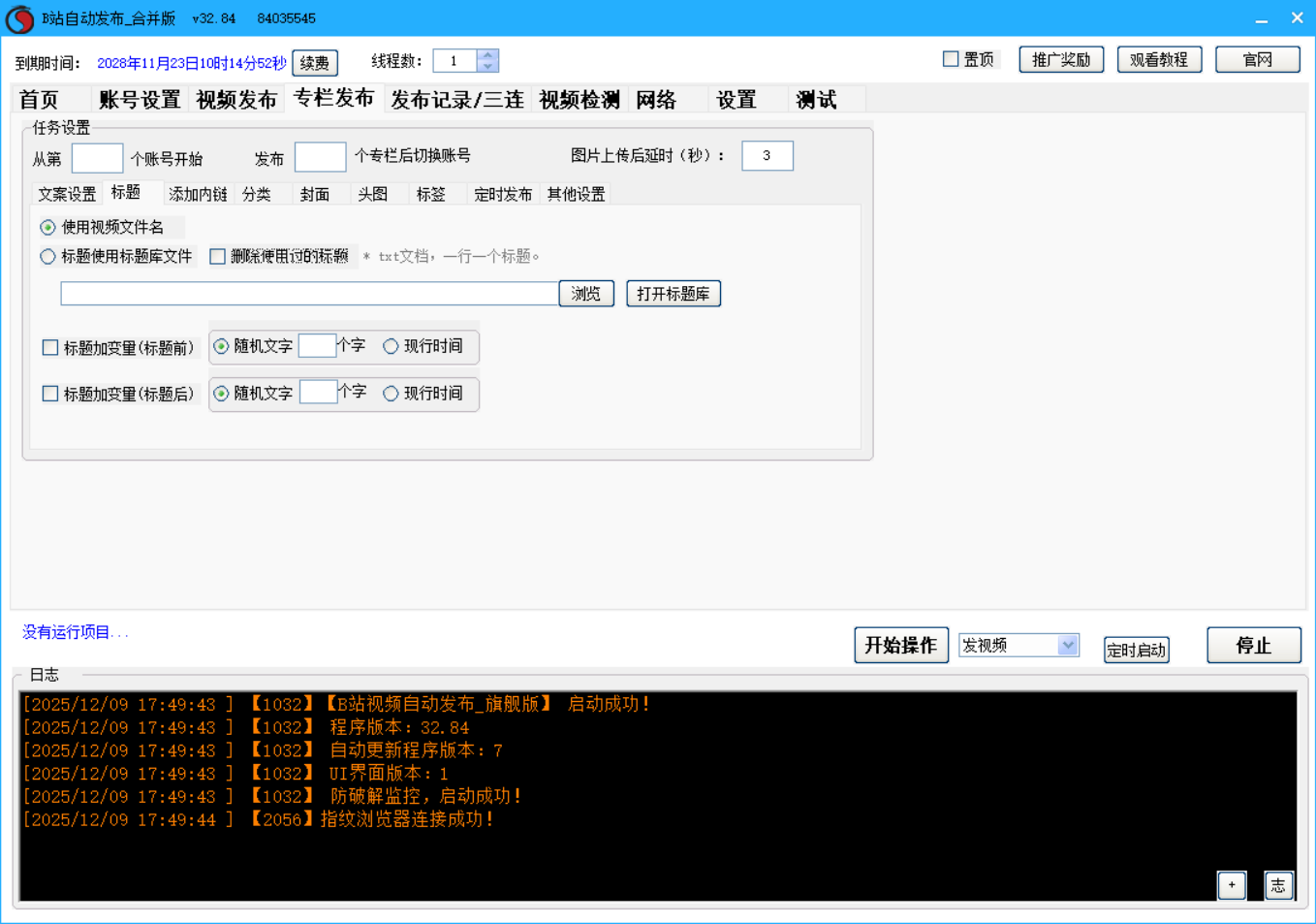
Task: Click the 续费 renew button
Action: pyautogui.click(x=314, y=63)
